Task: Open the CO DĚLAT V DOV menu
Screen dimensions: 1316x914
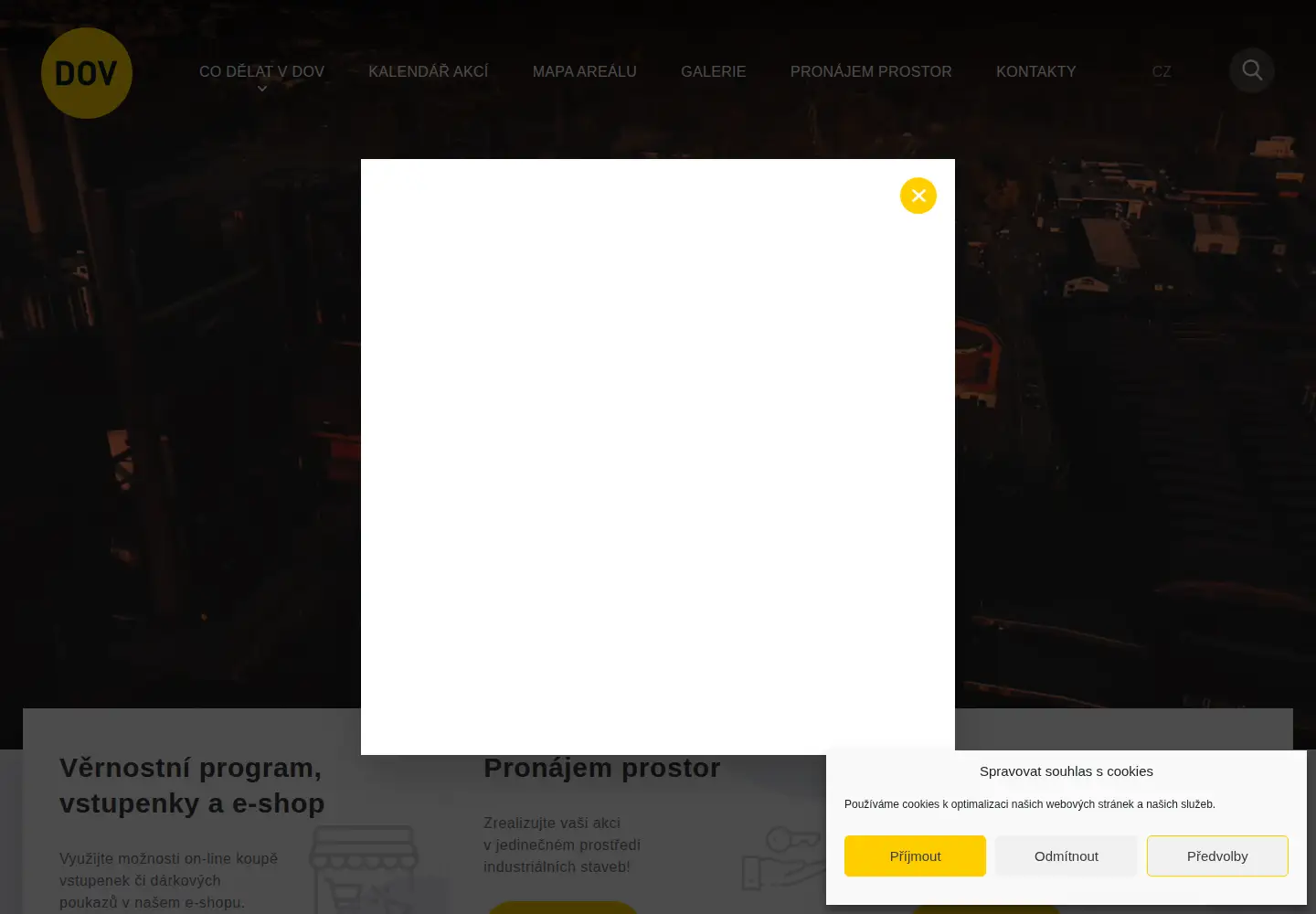Action: 261,71
